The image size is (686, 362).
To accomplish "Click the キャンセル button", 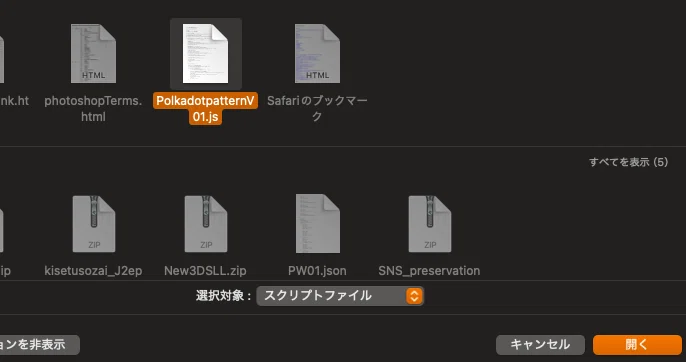I will click(x=540, y=345).
